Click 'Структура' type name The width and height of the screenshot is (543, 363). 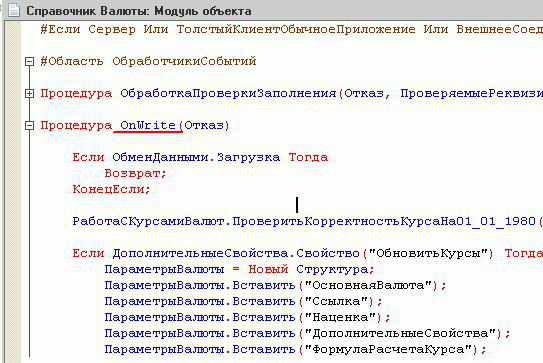tap(332, 269)
